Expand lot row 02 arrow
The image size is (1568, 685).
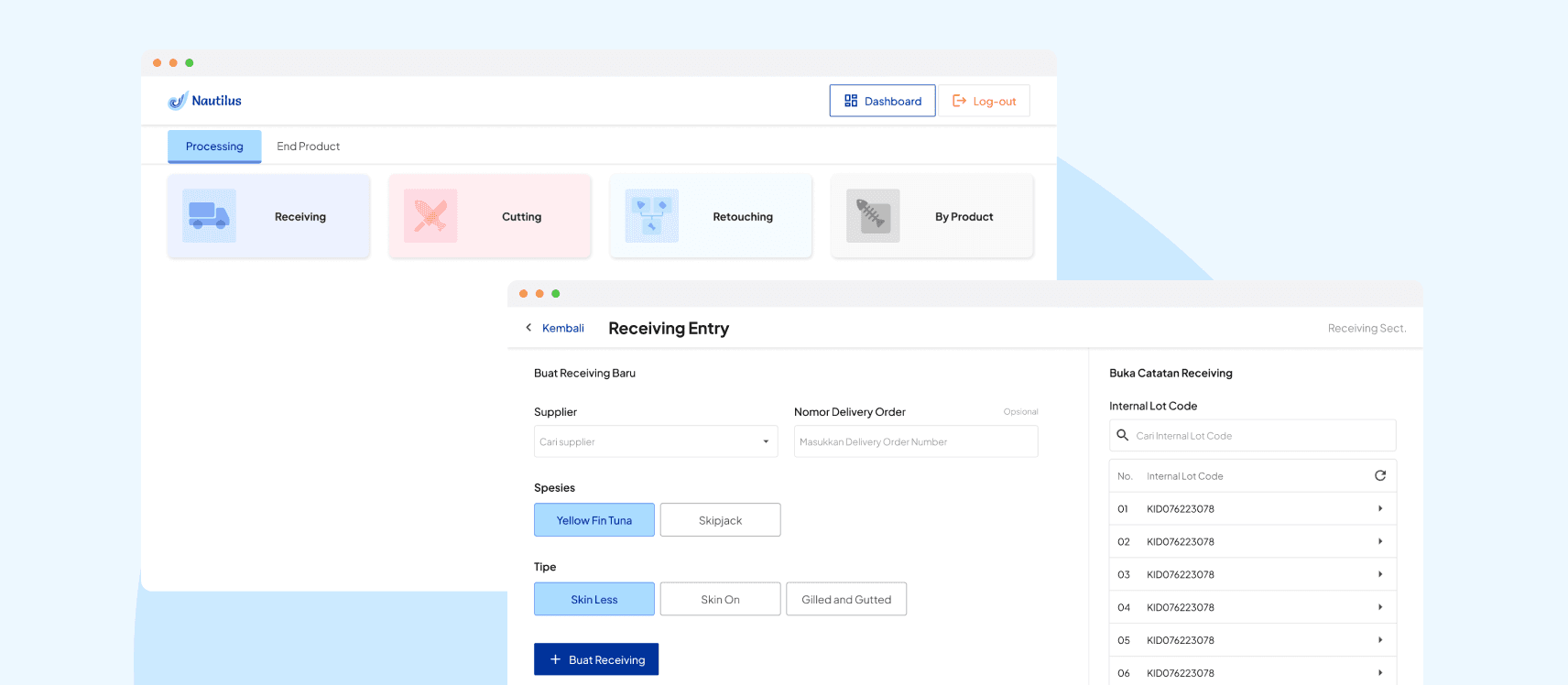click(1380, 541)
